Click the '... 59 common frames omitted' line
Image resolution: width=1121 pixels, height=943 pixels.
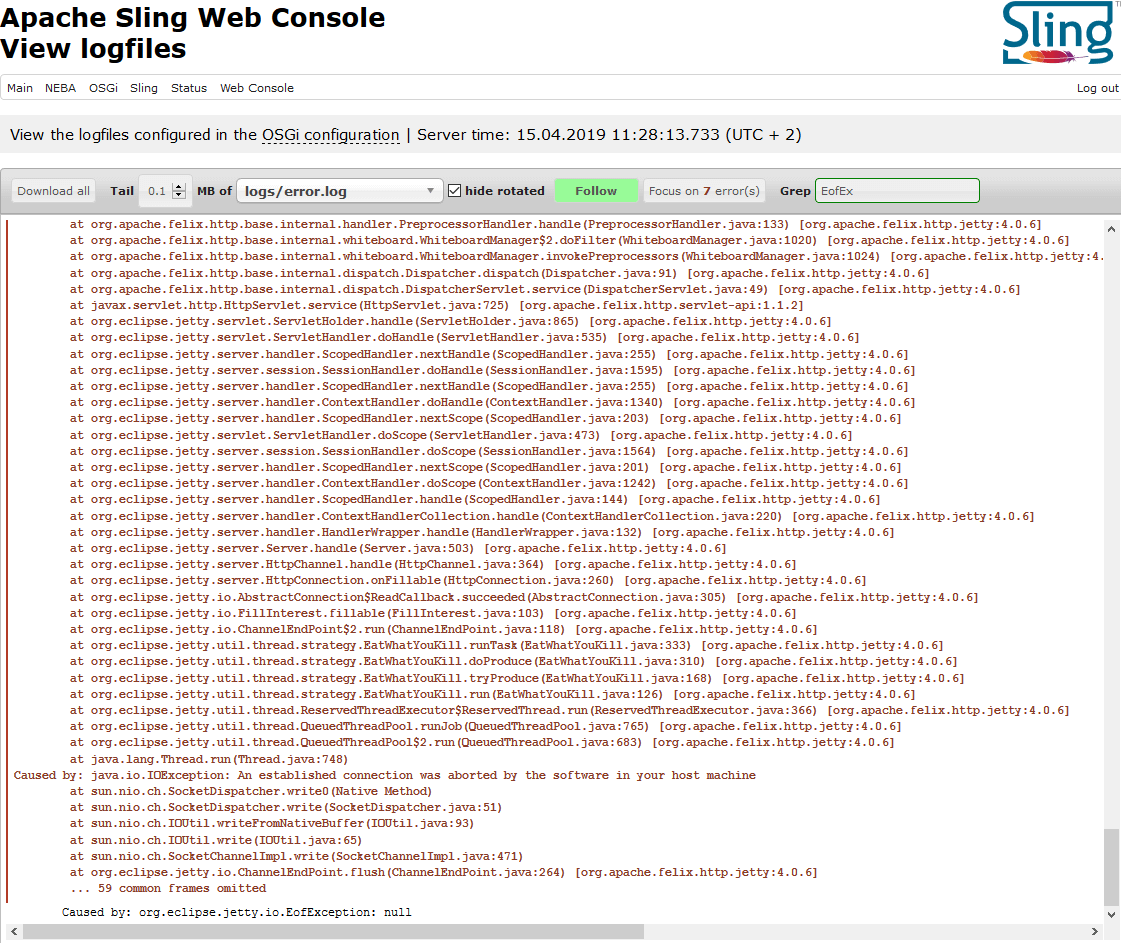tap(168, 889)
